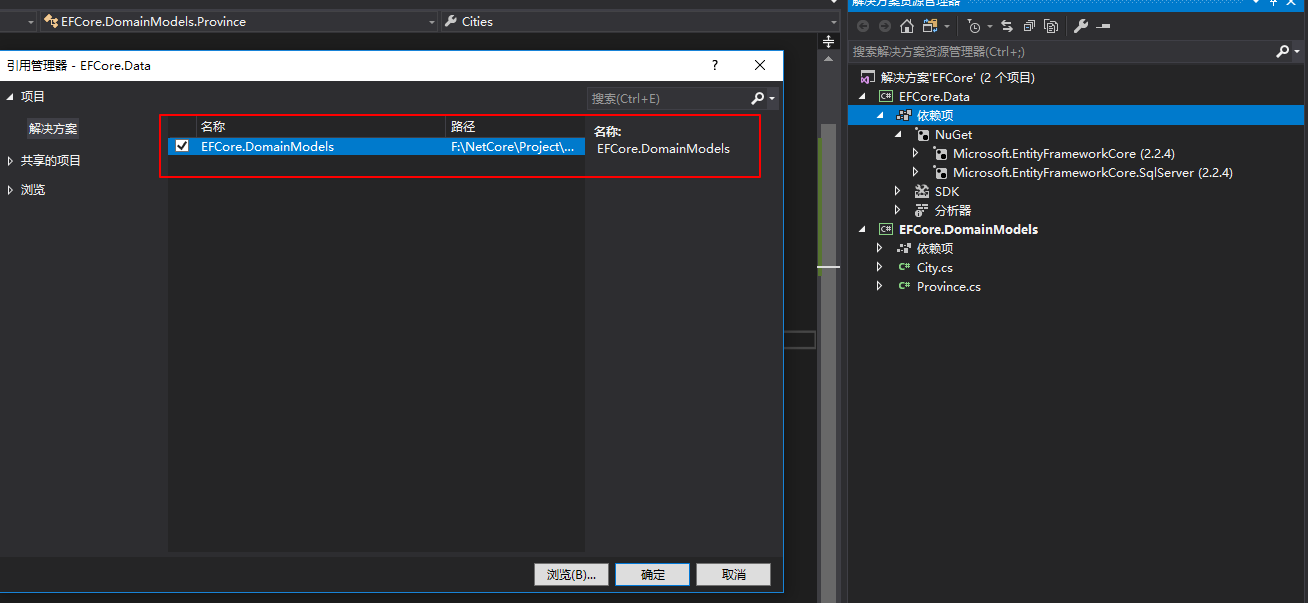This screenshot has height=603, width=1308.
Task: Collapse all items in Solution Explorer
Action: pyautogui.click(x=1029, y=26)
